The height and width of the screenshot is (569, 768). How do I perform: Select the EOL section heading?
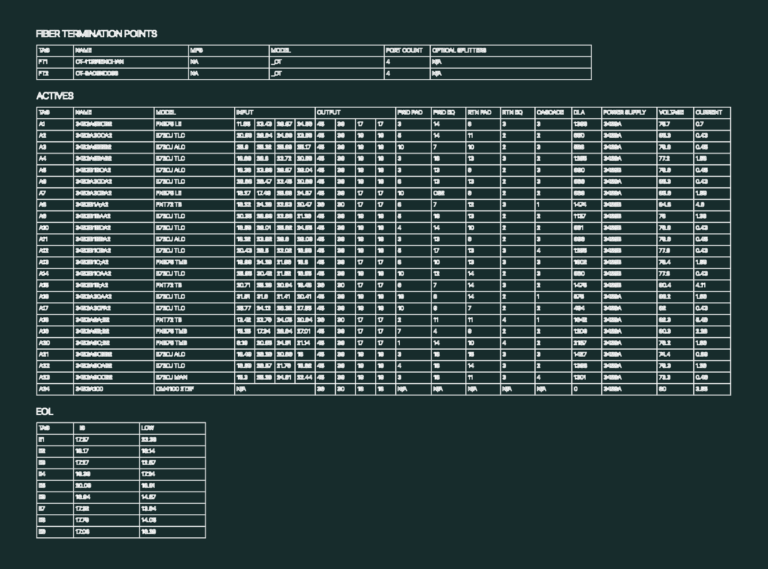coord(45,411)
